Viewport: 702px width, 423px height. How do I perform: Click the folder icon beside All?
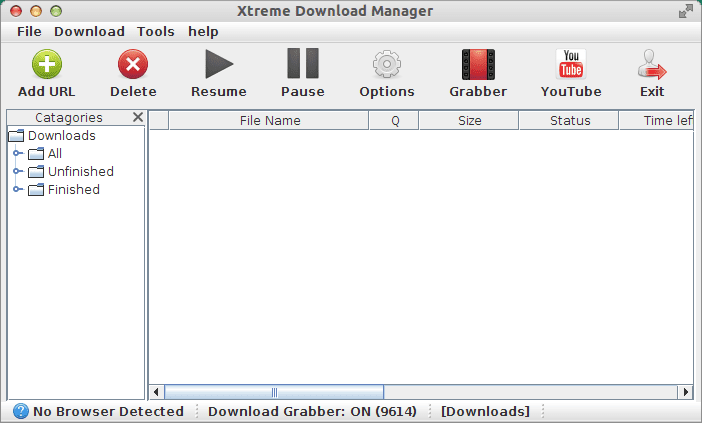(x=36, y=154)
